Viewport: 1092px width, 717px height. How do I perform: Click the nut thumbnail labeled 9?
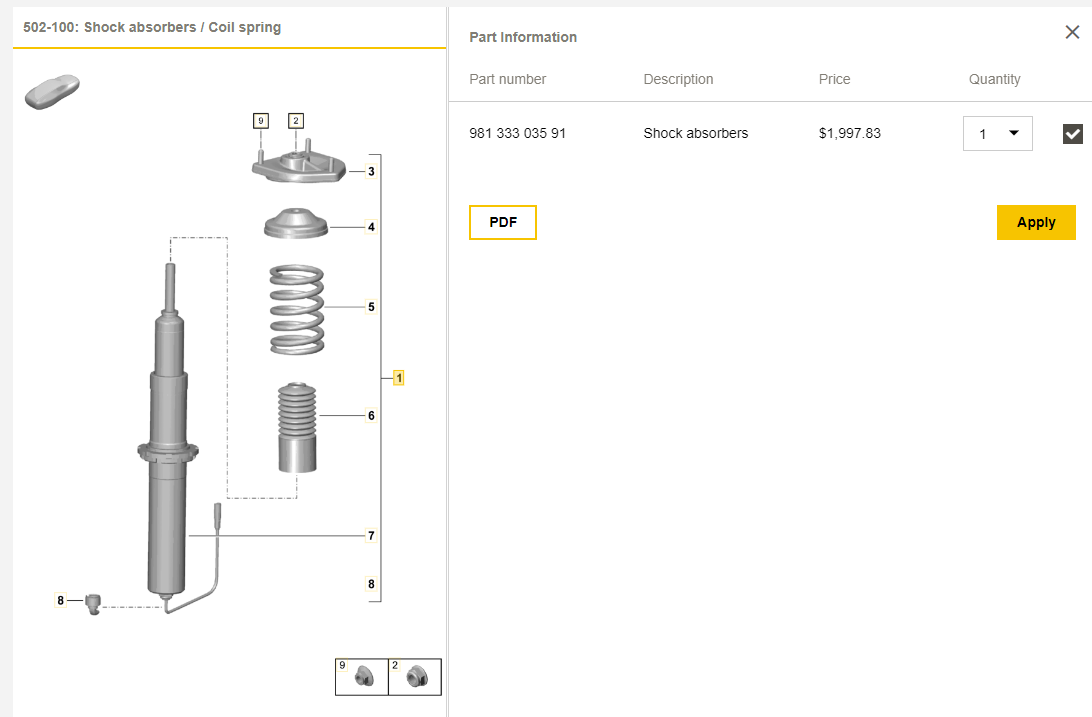pos(363,677)
